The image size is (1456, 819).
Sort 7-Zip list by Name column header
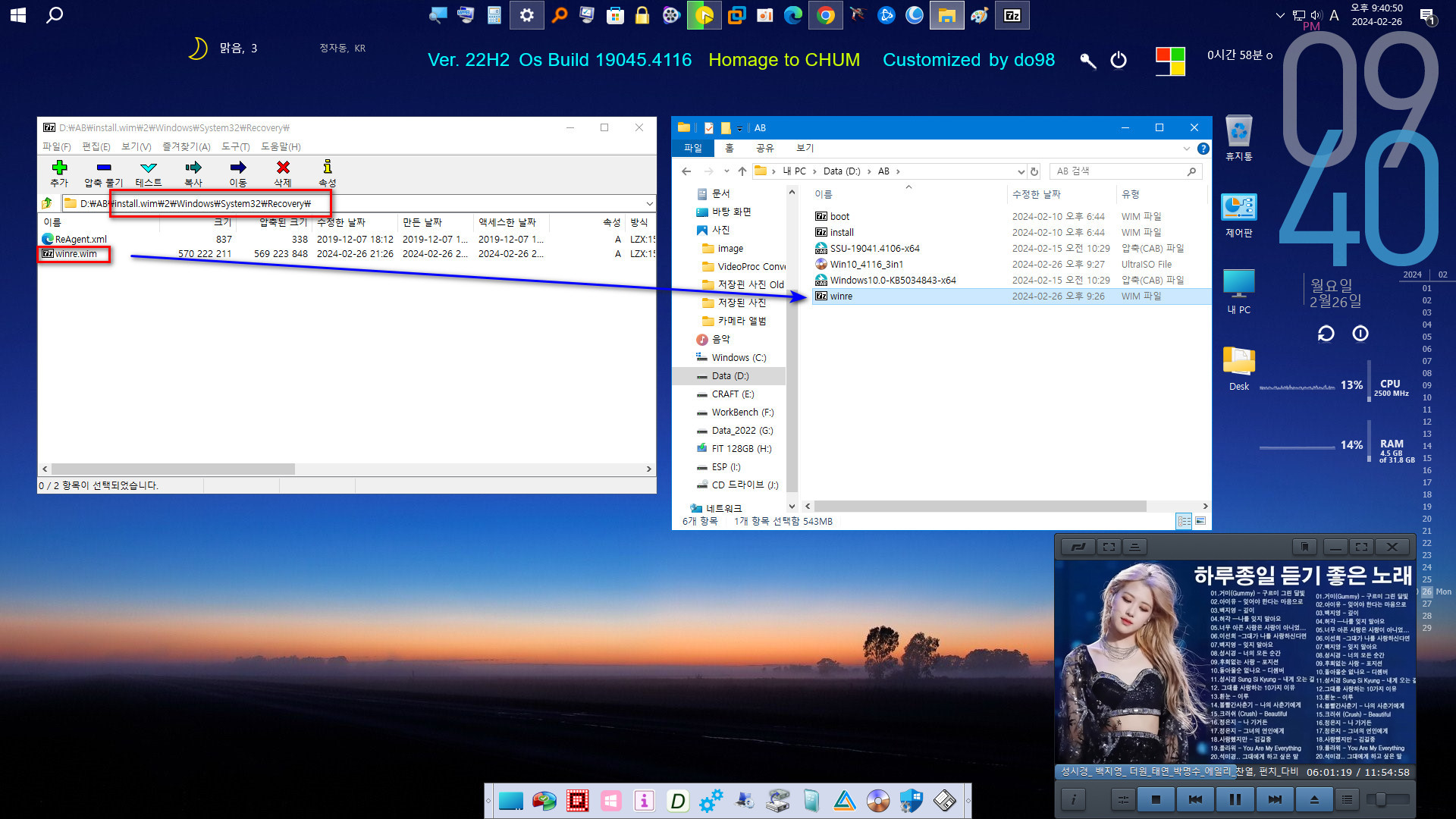coord(99,222)
